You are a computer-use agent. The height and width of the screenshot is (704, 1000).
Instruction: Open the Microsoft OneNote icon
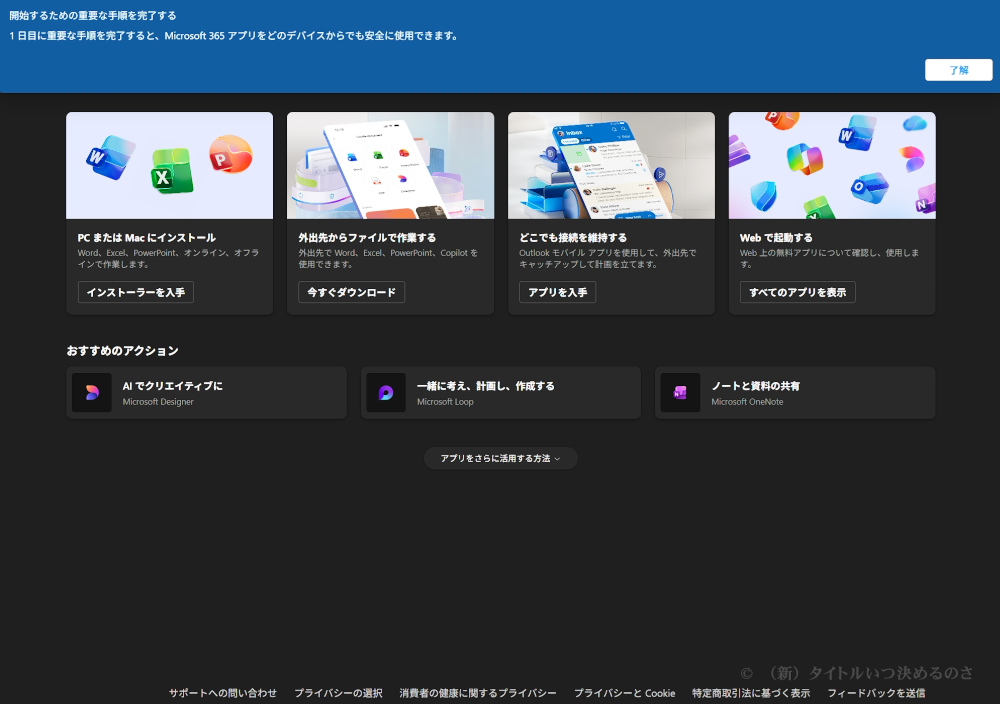(x=680, y=393)
